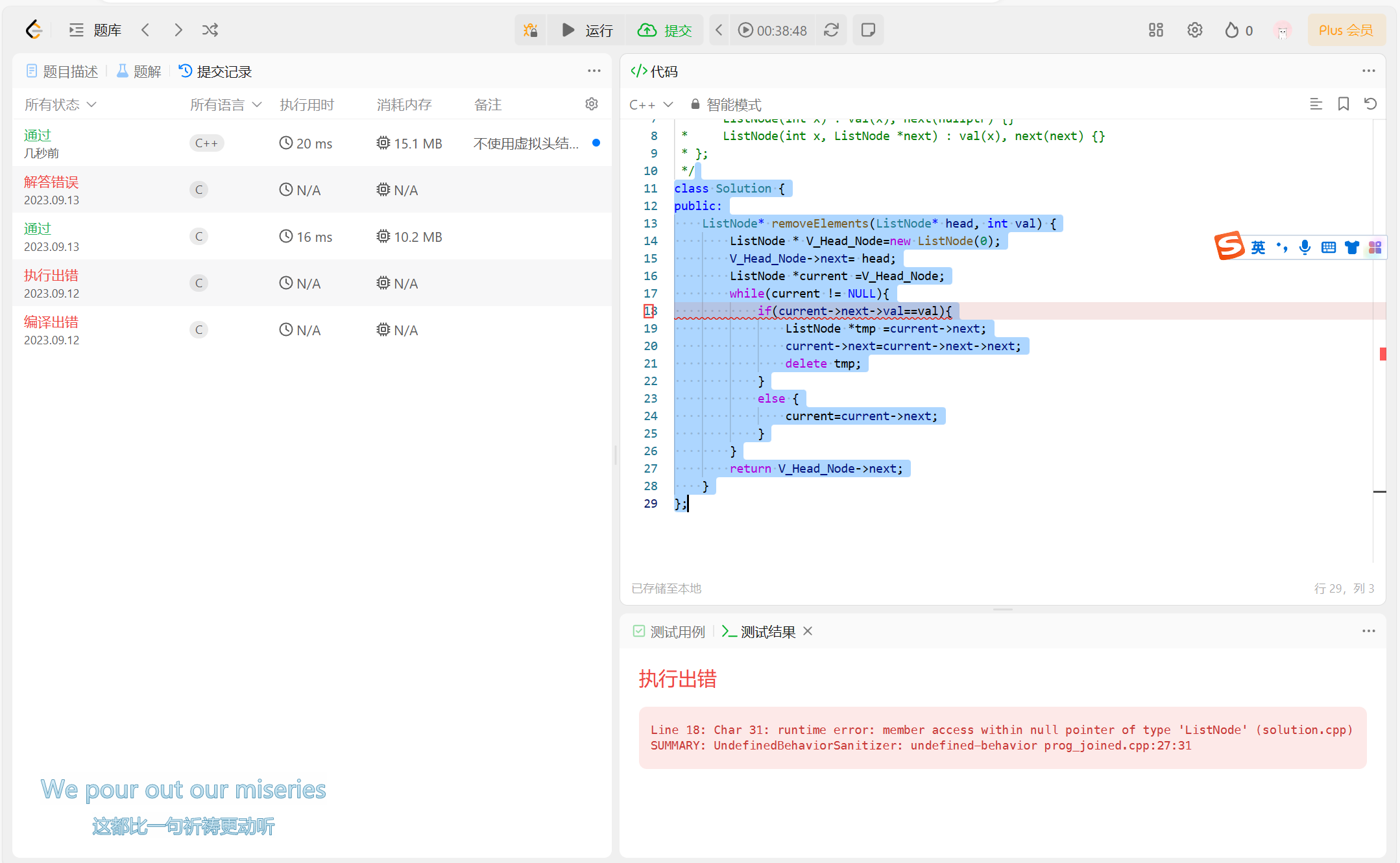
Task: Open the test panel more options menu
Action: point(1369,631)
